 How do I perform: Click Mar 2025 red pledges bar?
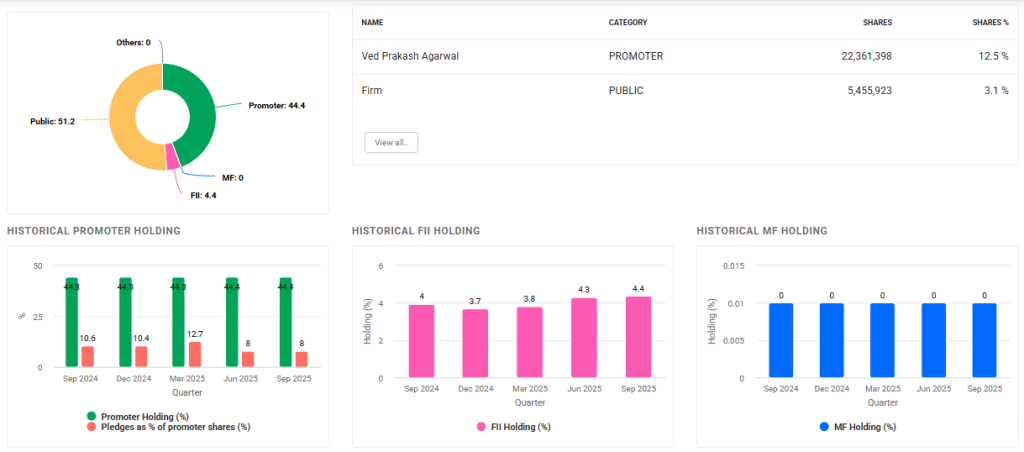tap(195, 355)
